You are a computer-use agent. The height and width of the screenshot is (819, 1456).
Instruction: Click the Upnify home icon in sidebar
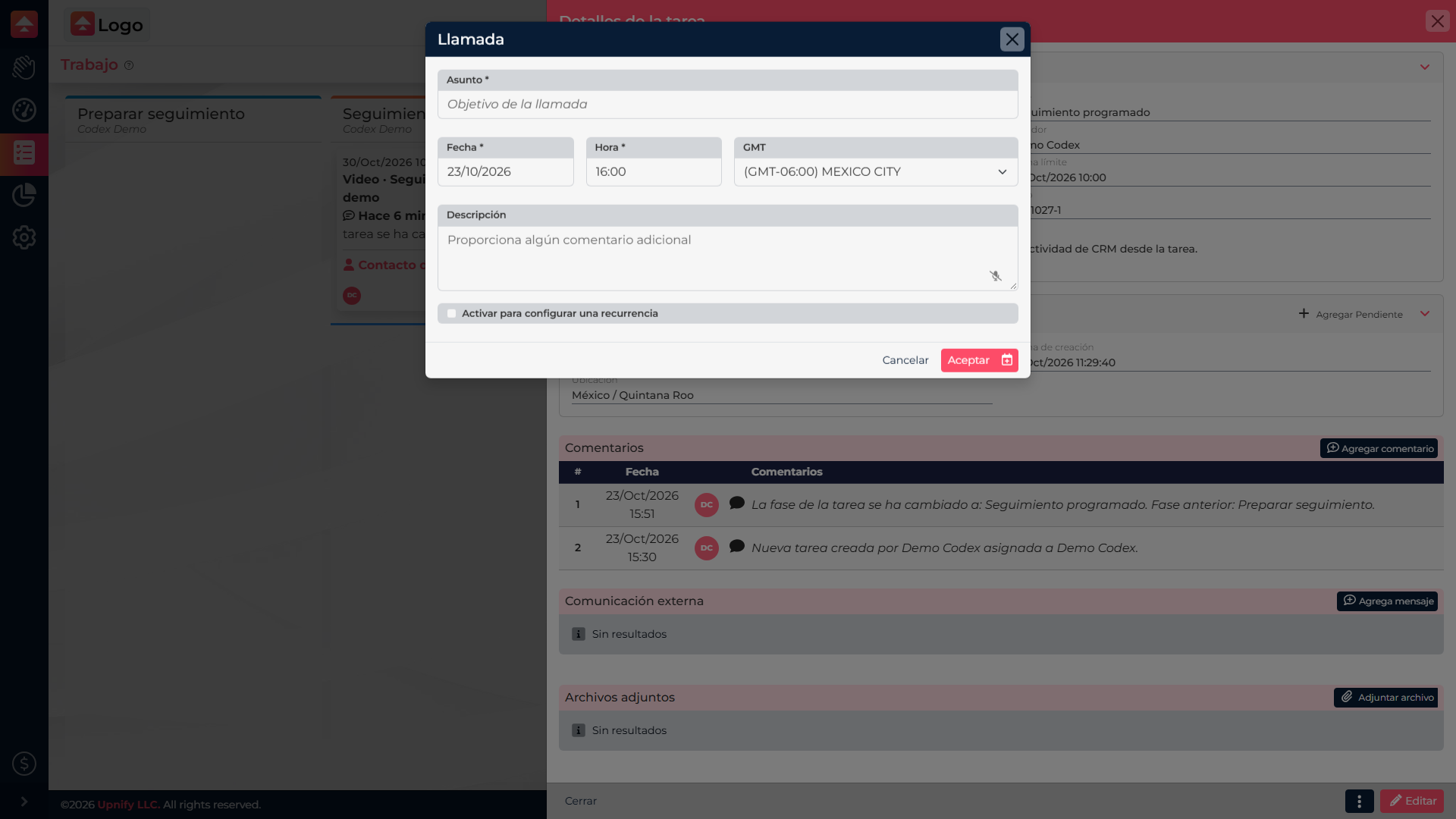[24, 24]
